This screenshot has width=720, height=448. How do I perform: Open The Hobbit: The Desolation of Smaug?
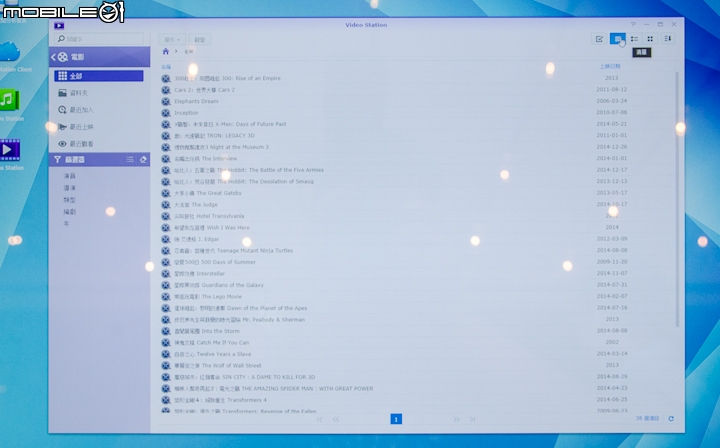tap(244, 182)
